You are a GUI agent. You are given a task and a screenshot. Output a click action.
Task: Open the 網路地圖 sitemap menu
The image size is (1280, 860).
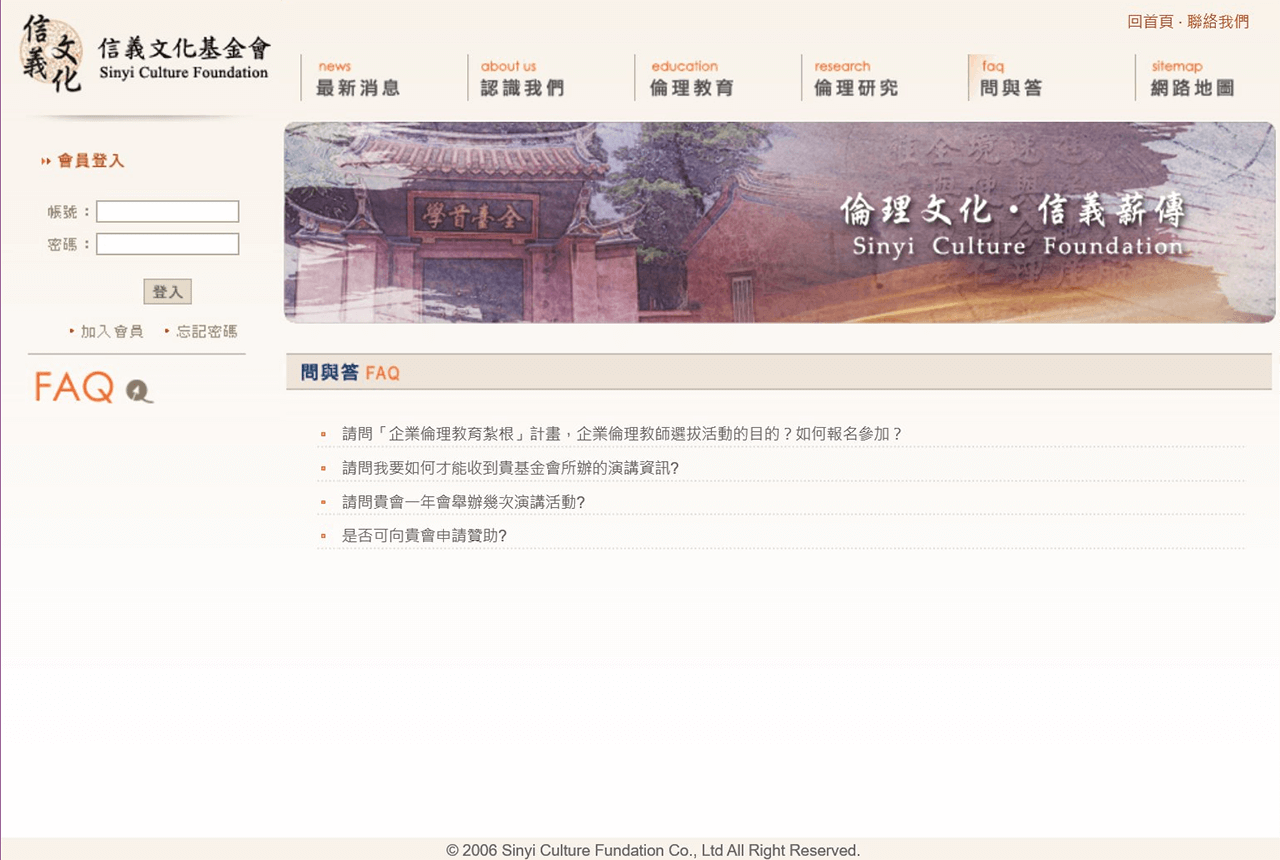(1192, 78)
